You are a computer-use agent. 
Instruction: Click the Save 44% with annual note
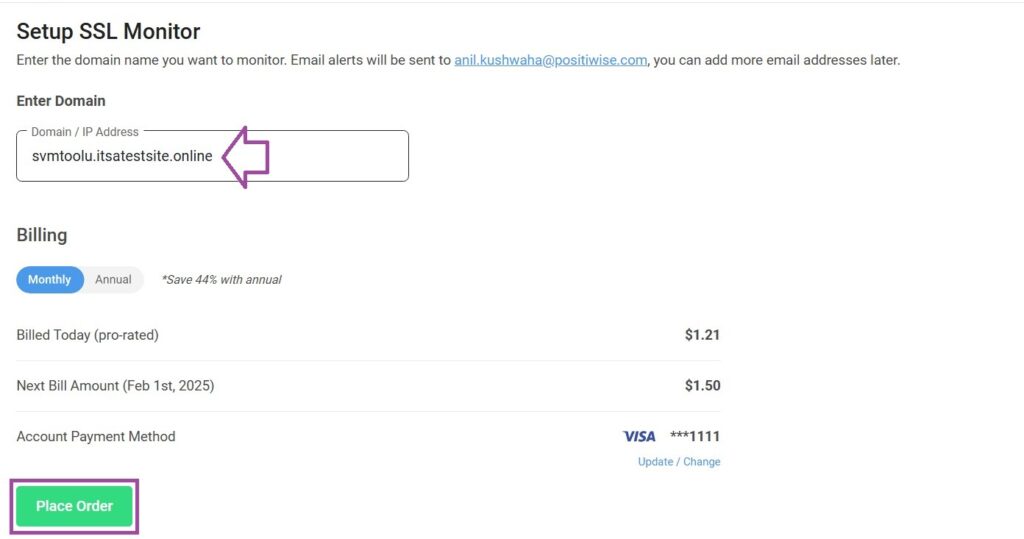(221, 280)
